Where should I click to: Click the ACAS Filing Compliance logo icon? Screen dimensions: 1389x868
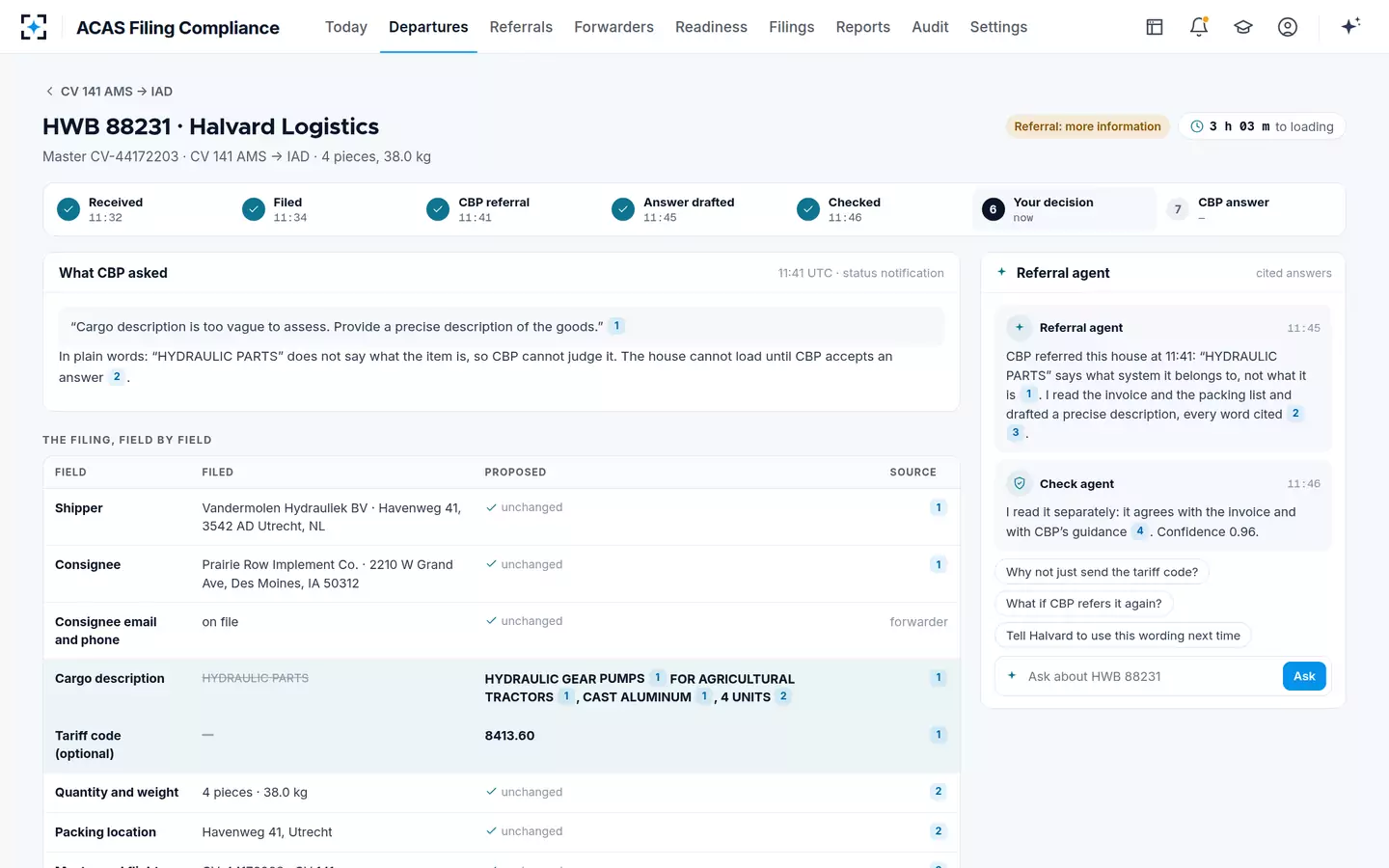[34, 27]
